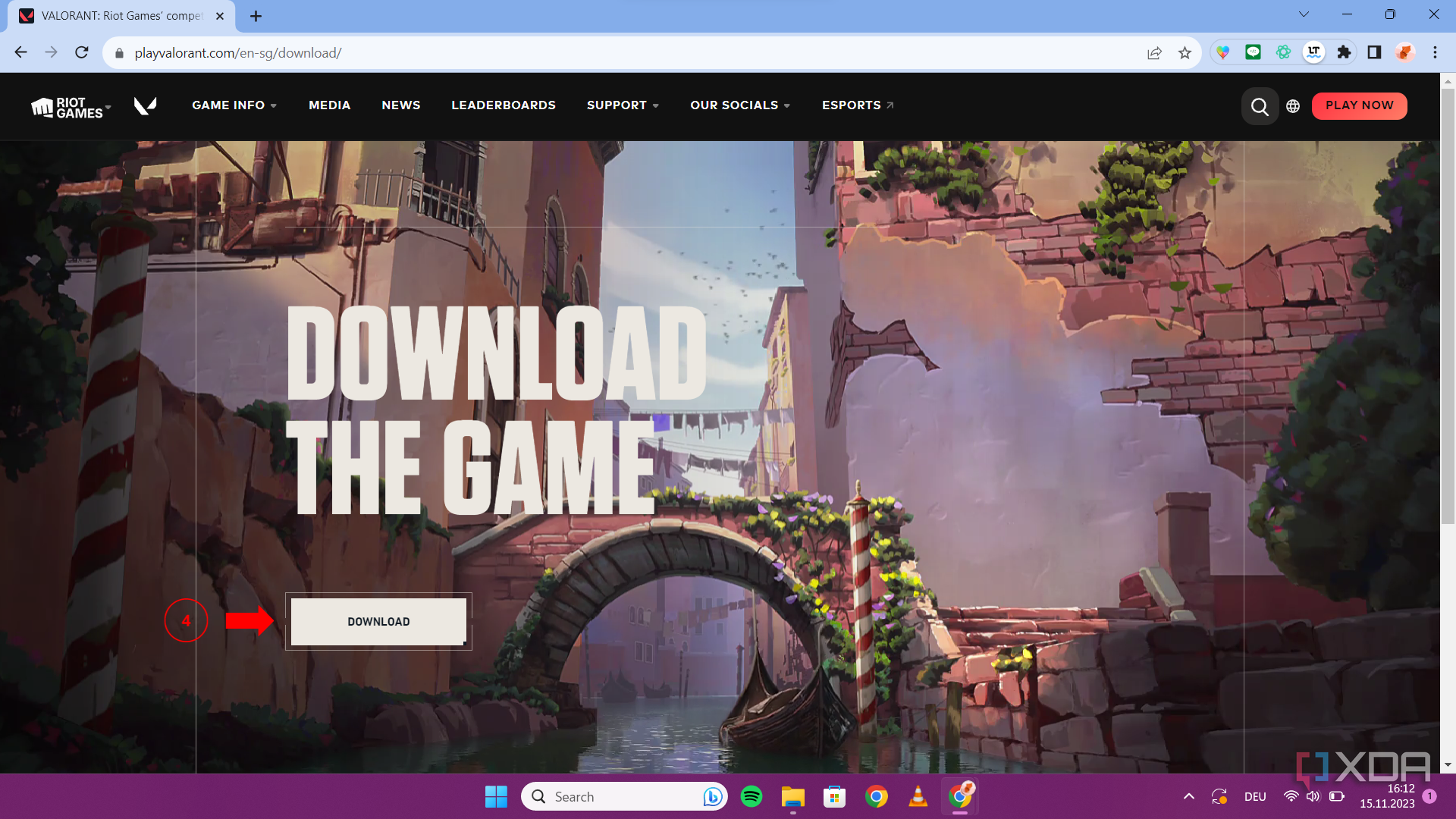This screenshot has width=1456, height=819.
Task: Launch Spotify from the taskbar
Action: [752, 796]
